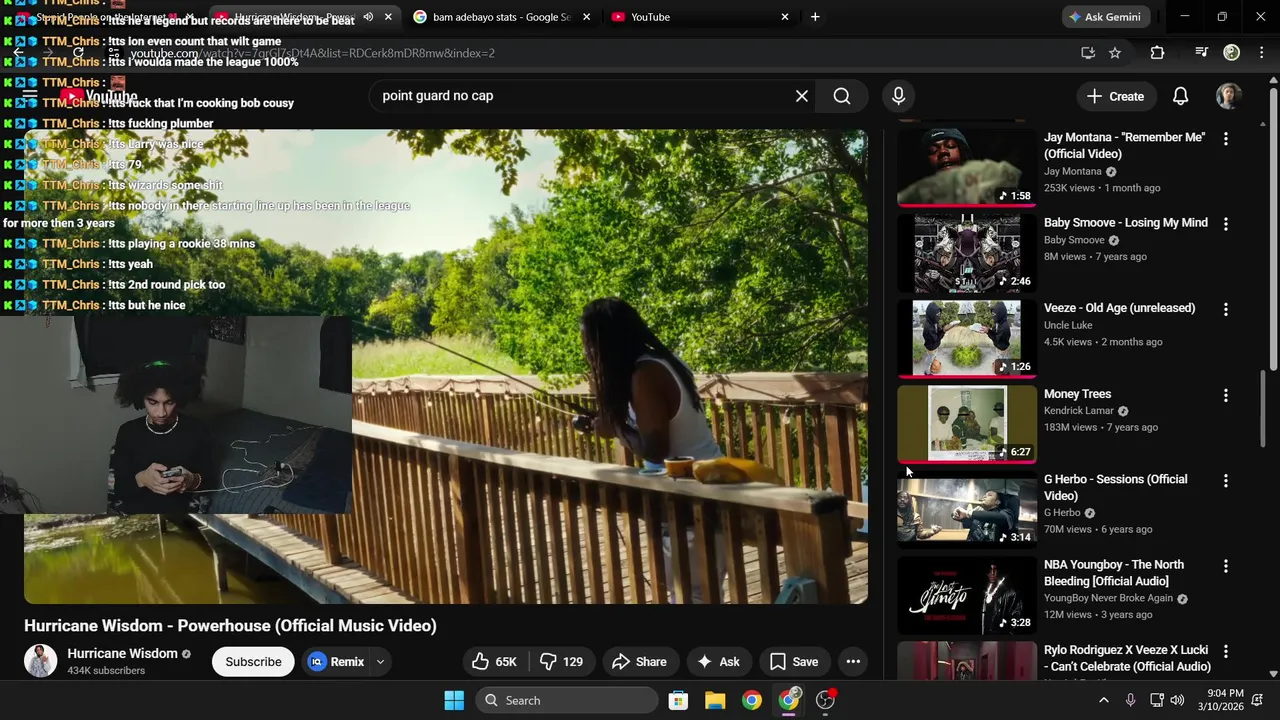This screenshot has height=720, width=1280.
Task: Clear the search box with the X icon
Action: (802, 96)
